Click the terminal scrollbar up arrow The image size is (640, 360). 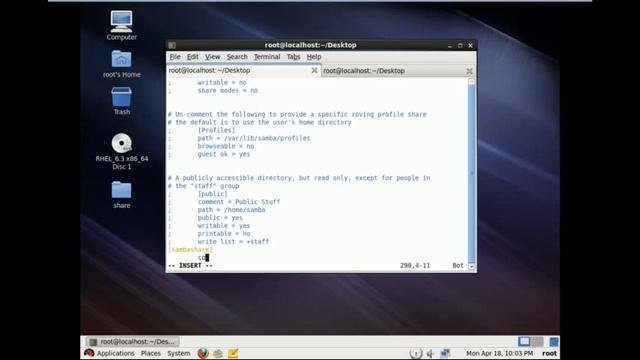tap(471, 82)
